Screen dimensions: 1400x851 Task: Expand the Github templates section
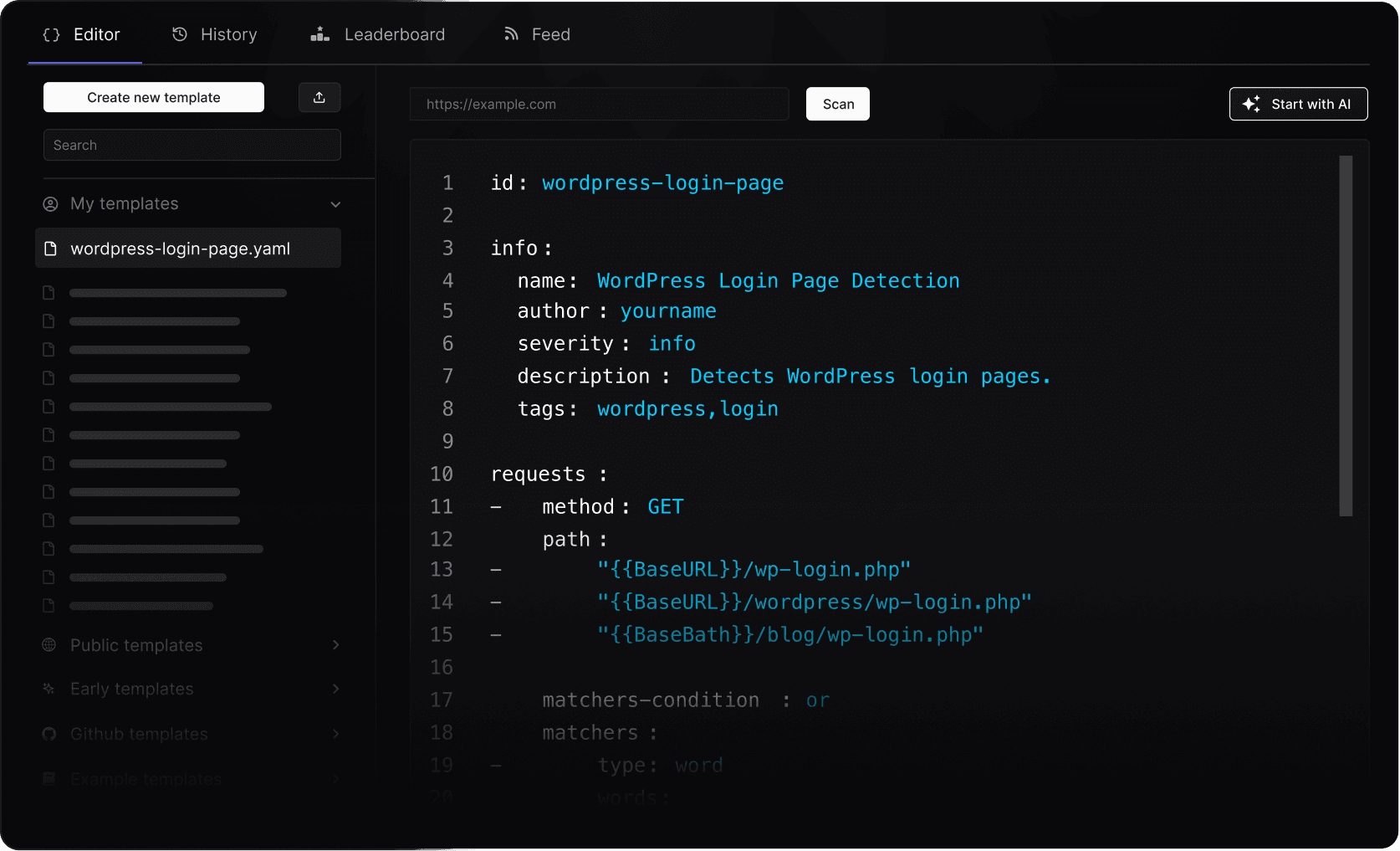click(x=335, y=734)
